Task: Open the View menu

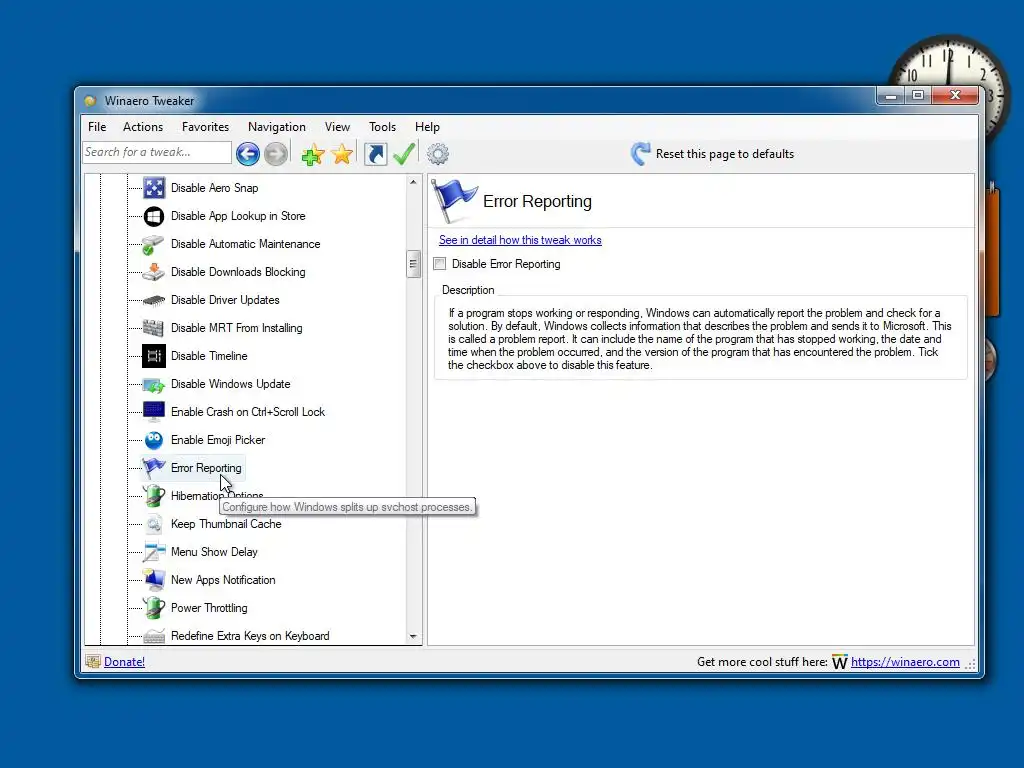Action: click(x=337, y=127)
